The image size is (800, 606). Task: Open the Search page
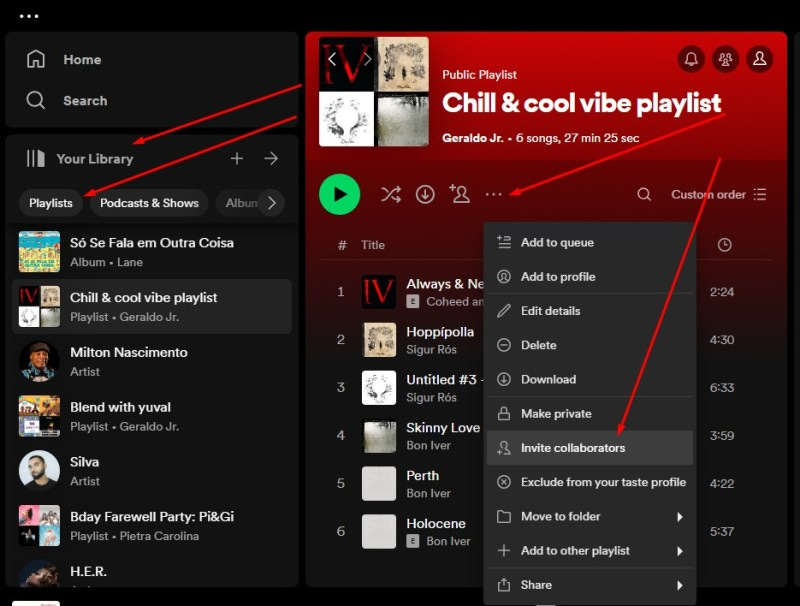pos(84,100)
